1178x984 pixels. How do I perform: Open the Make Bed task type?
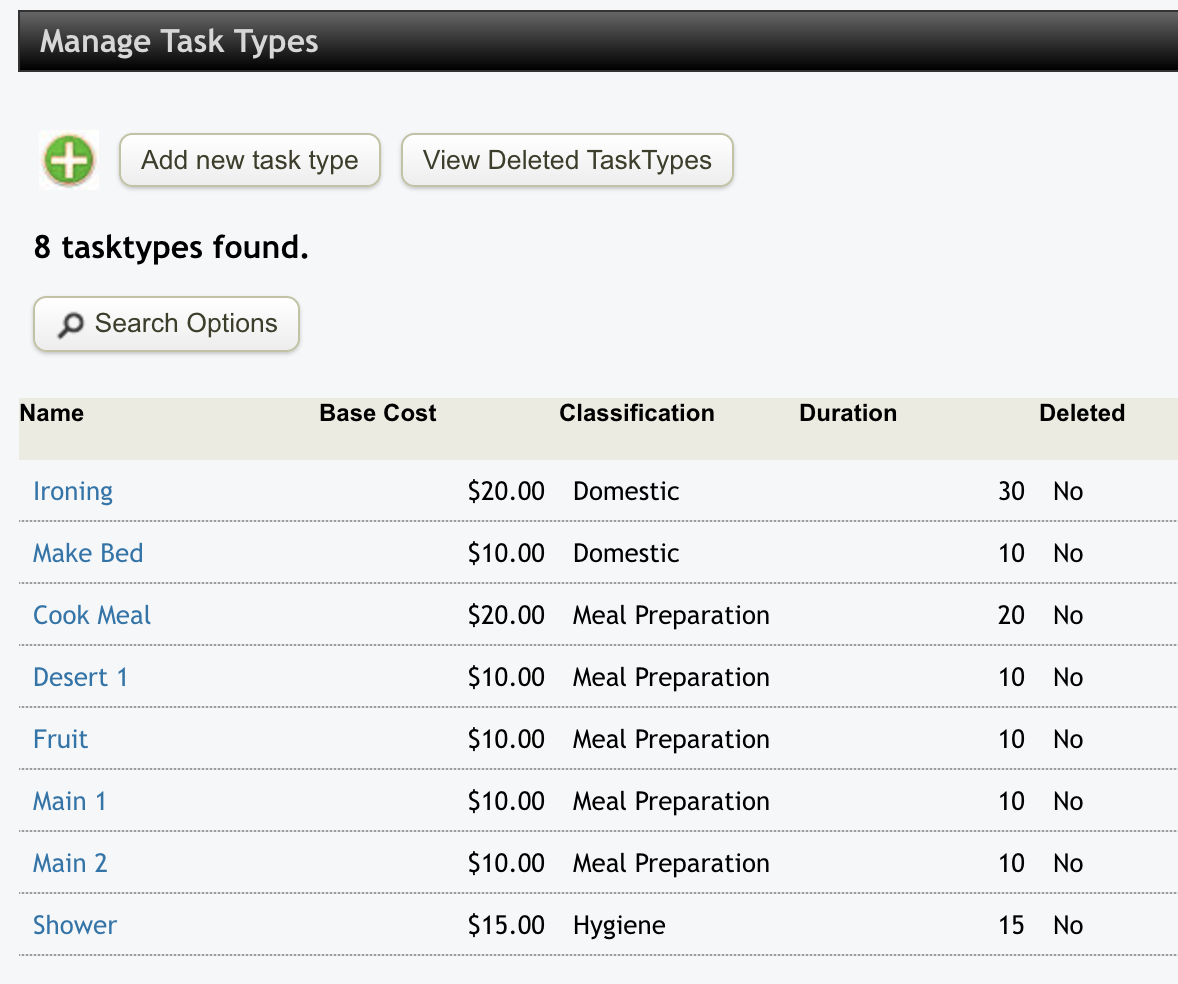coord(88,553)
